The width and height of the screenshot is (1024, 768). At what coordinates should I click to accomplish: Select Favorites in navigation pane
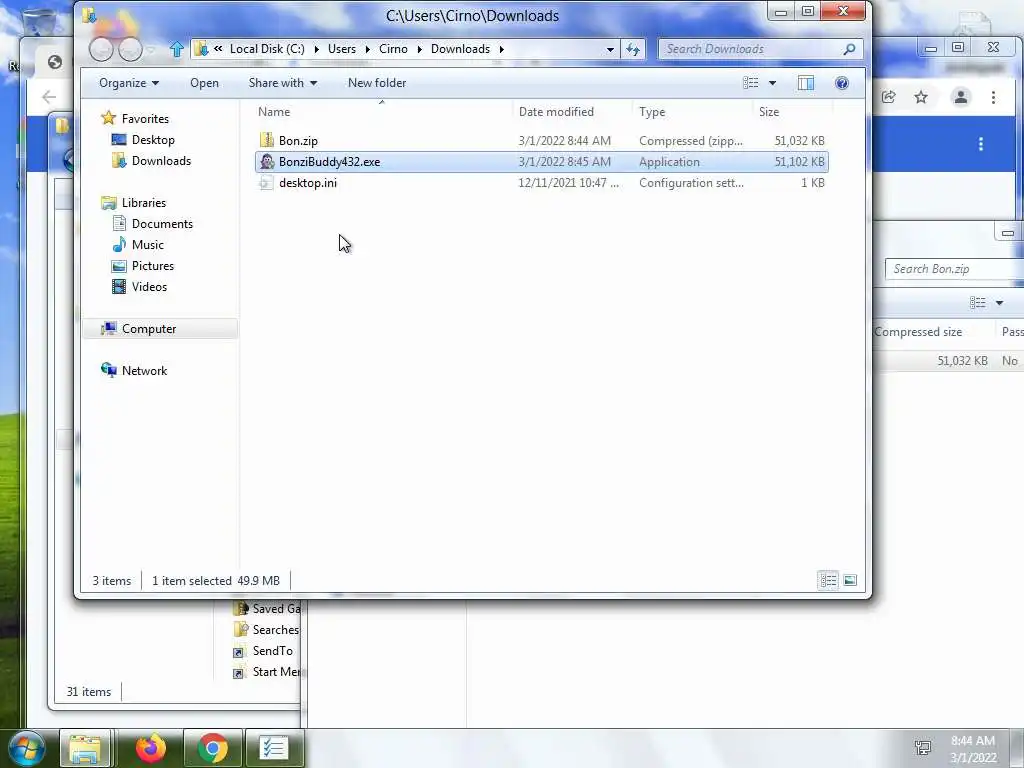145,119
